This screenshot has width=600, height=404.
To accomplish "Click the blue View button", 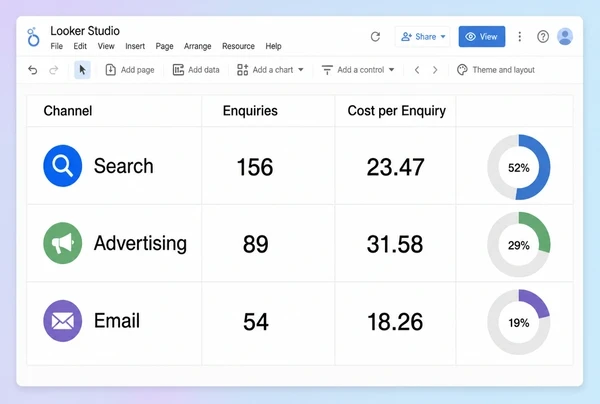I will (482, 37).
